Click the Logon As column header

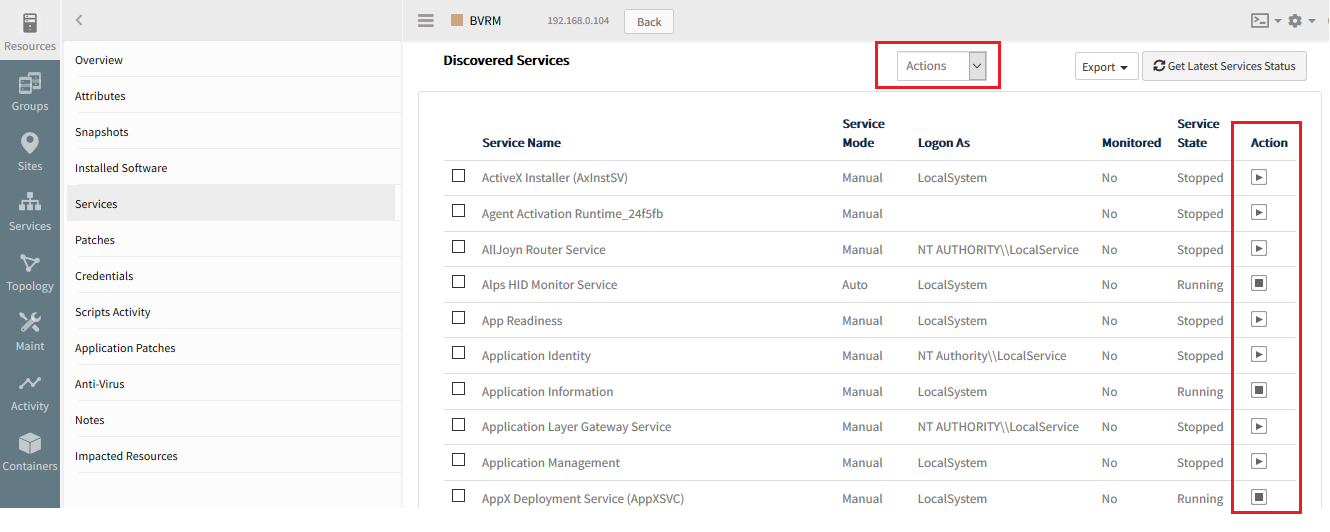point(944,143)
